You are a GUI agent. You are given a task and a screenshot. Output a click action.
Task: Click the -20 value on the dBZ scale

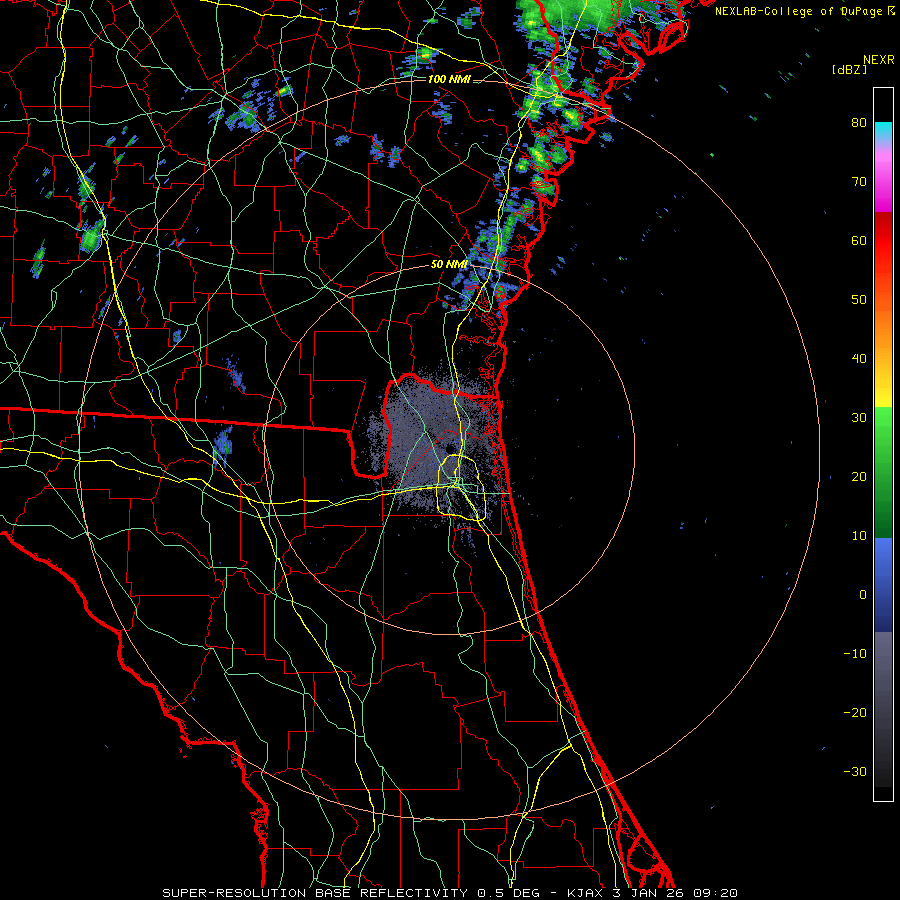(x=855, y=713)
